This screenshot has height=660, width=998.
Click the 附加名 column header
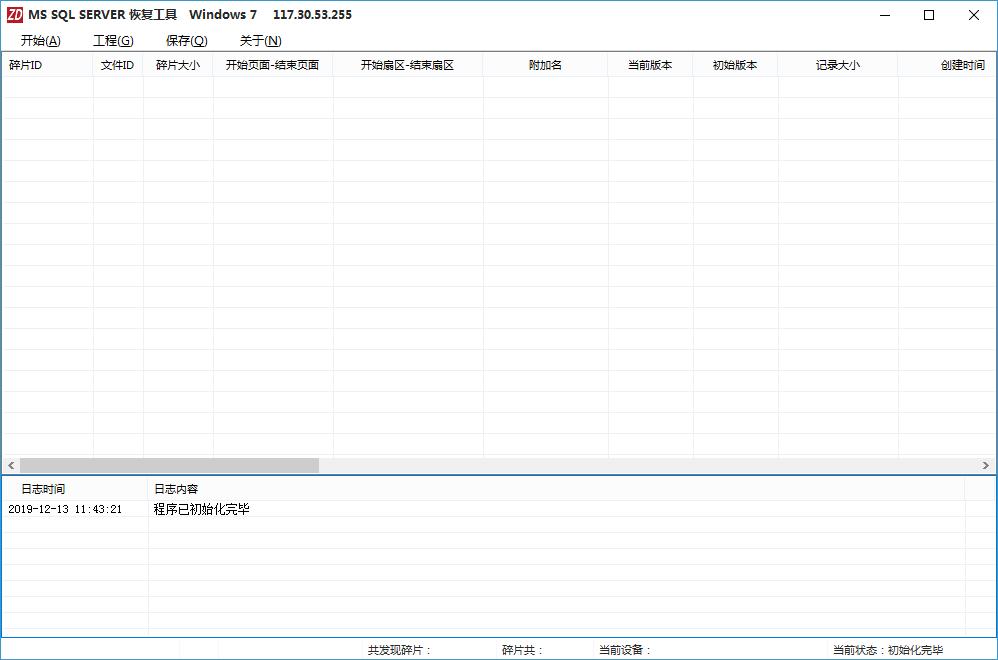coord(545,65)
